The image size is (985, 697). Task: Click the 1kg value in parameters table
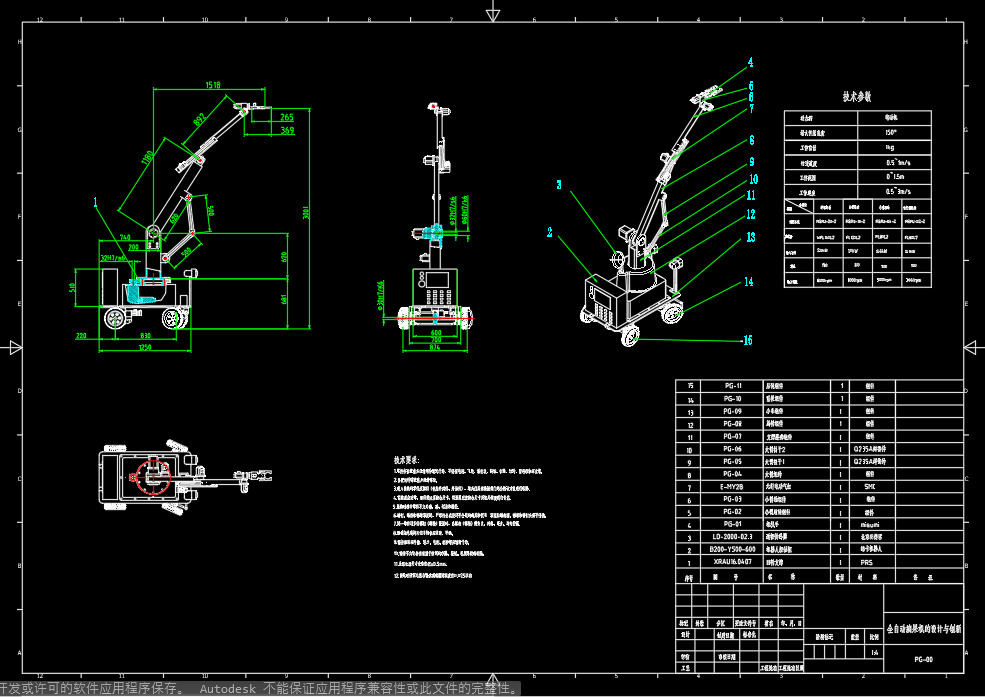[890, 148]
